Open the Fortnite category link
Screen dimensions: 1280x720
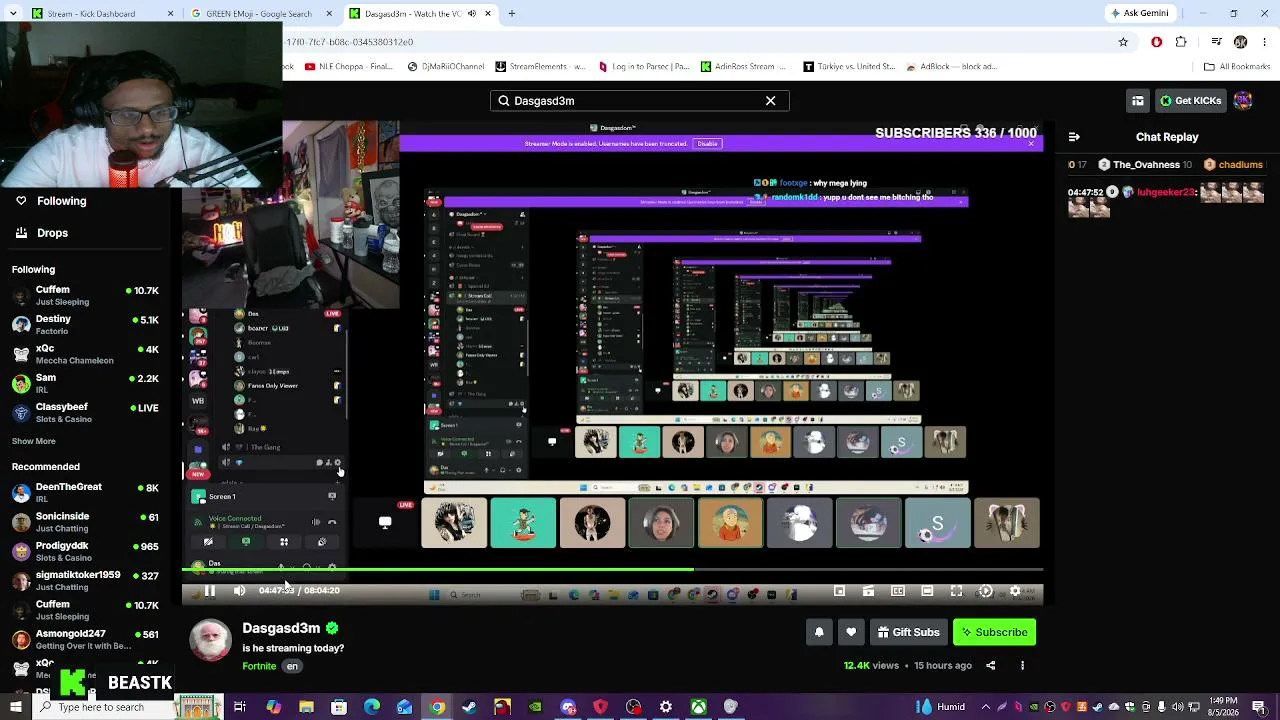pyautogui.click(x=259, y=666)
